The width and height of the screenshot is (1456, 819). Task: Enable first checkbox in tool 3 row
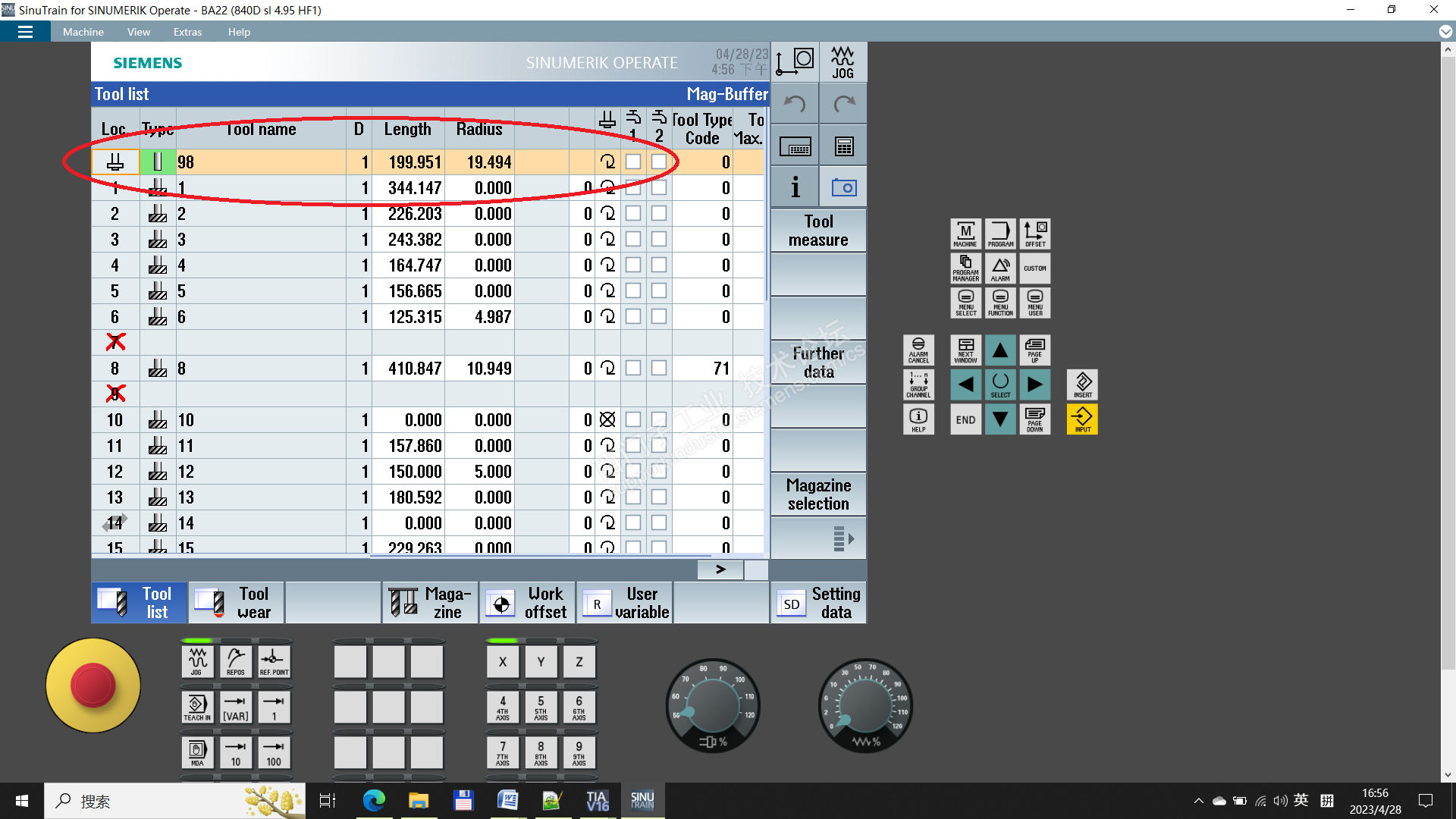pos(633,240)
